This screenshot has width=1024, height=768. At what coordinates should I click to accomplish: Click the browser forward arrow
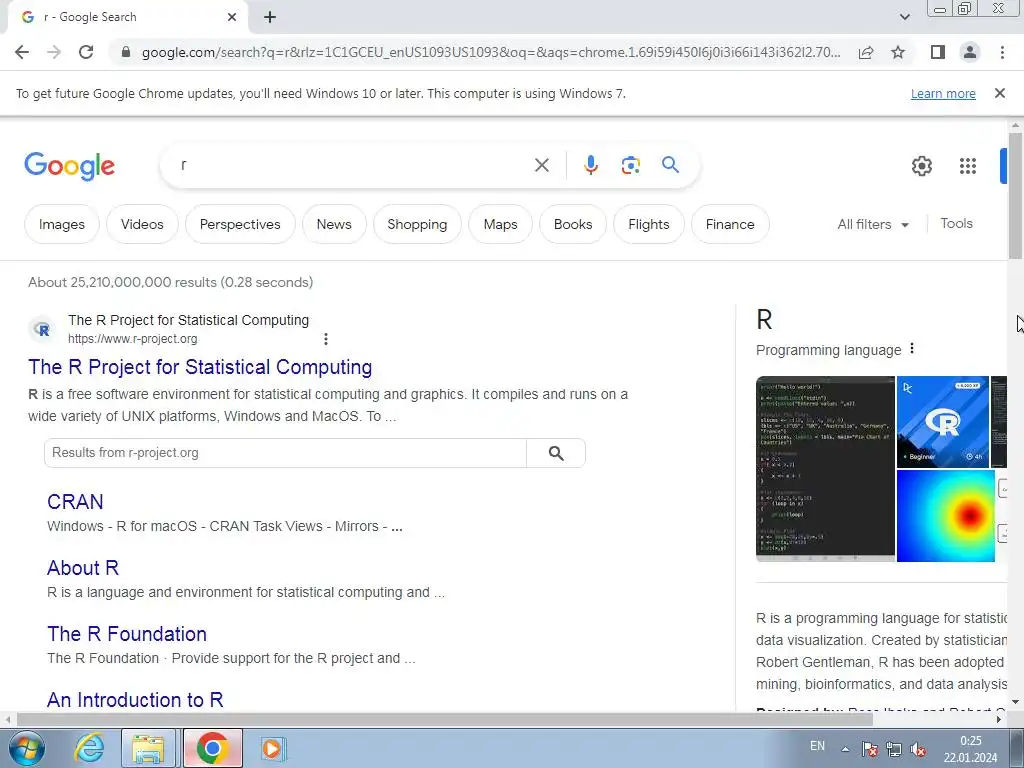click(54, 52)
